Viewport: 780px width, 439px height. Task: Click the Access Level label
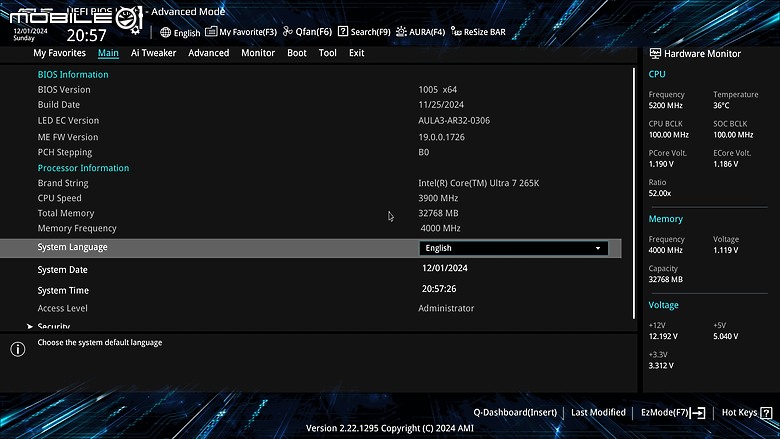click(62, 308)
